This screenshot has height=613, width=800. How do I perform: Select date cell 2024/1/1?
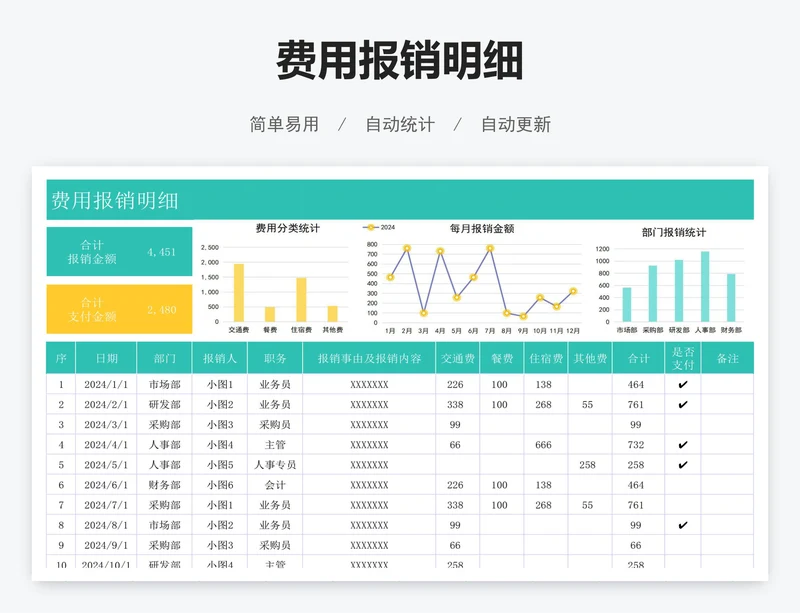pos(106,384)
